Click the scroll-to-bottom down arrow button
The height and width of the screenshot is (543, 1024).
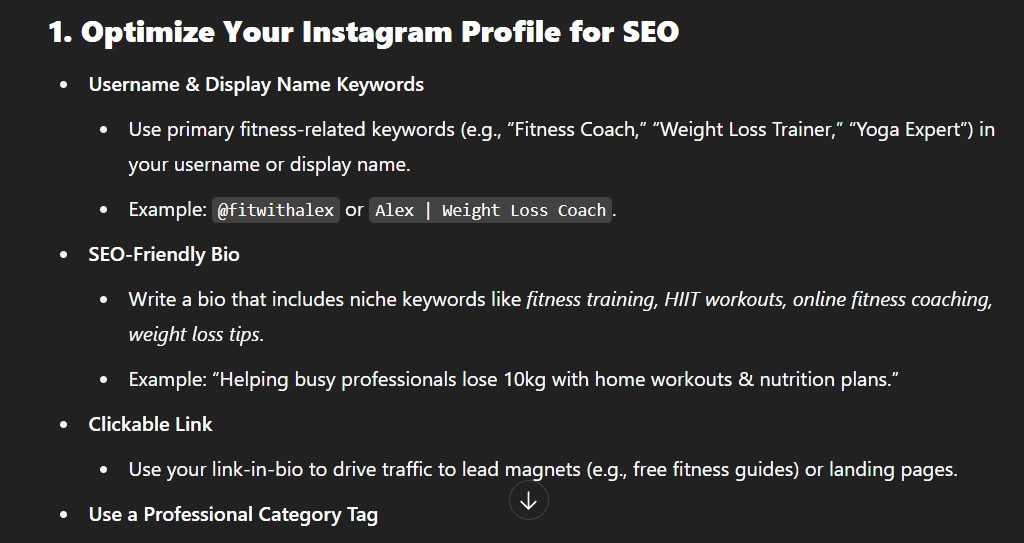[x=528, y=501]
